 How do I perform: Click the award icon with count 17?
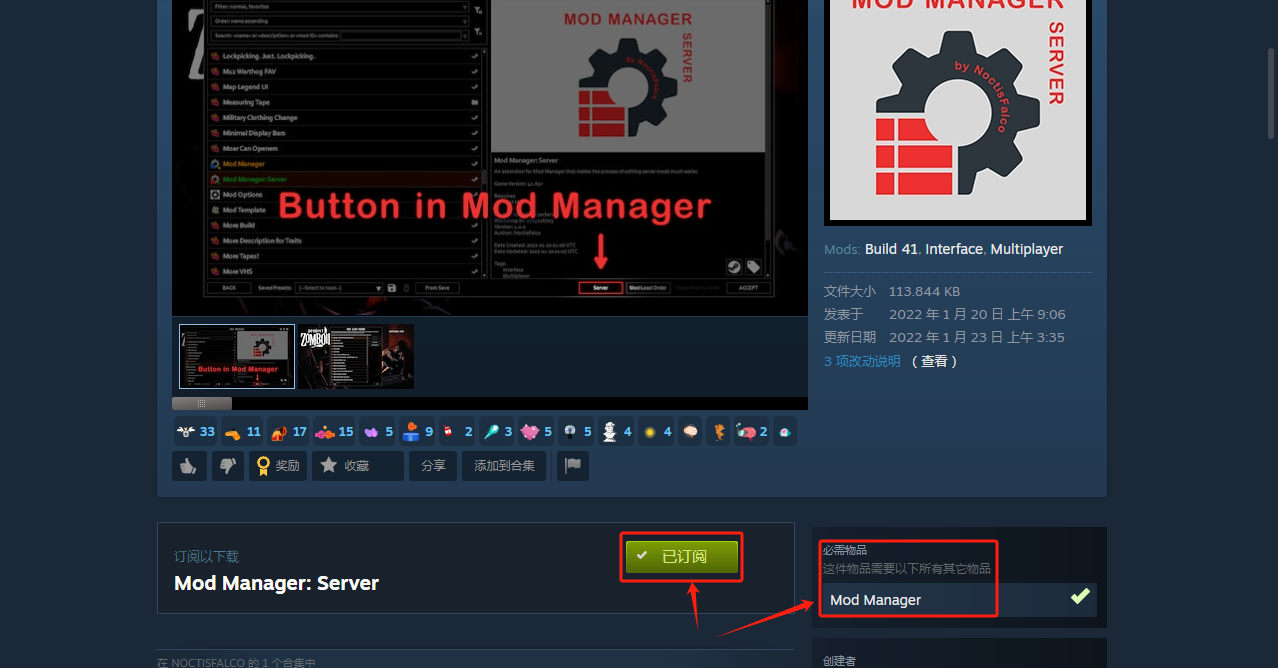tap(289, 431)
